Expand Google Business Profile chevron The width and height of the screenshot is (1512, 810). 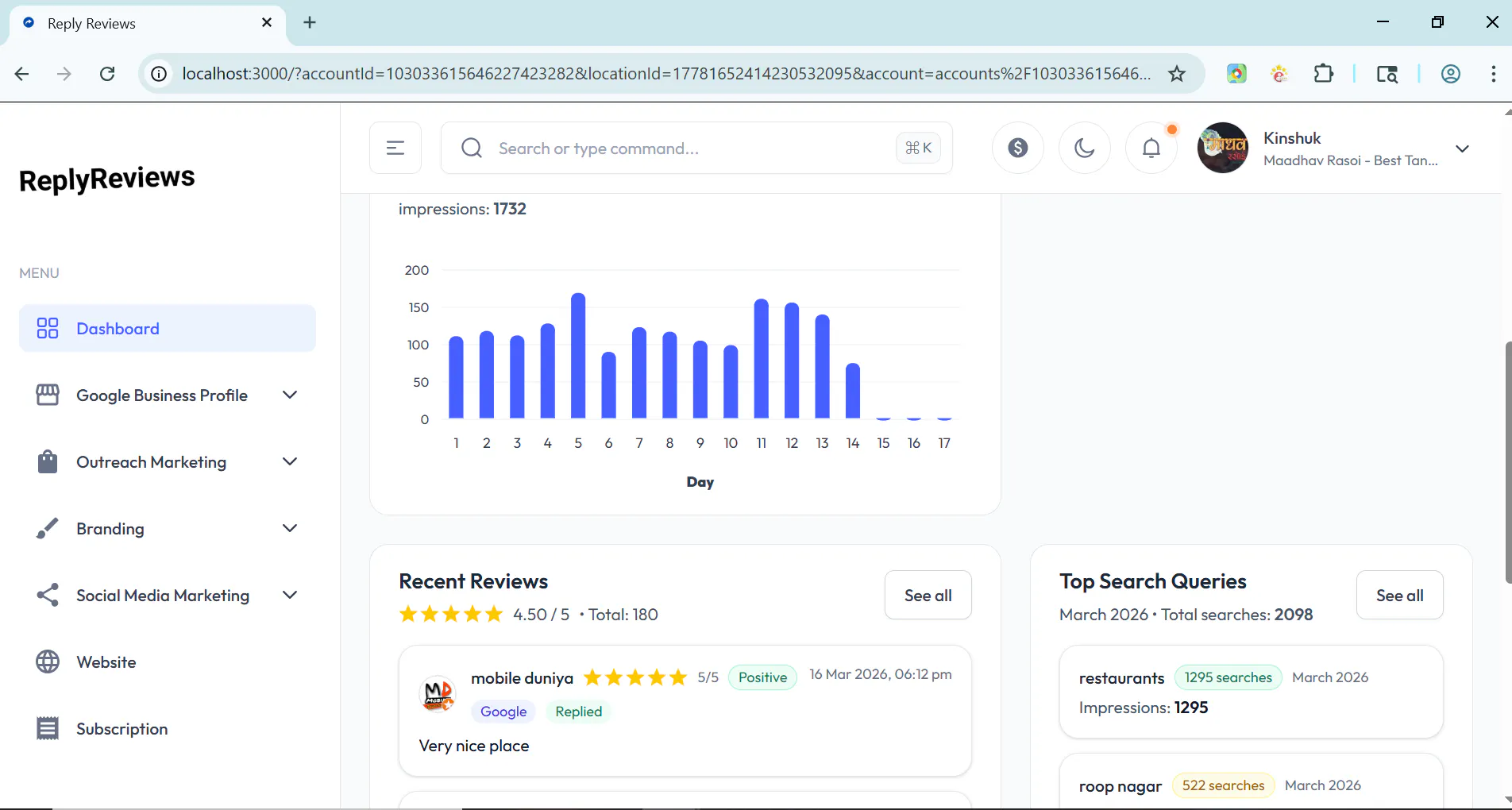(x=290, y=395)
